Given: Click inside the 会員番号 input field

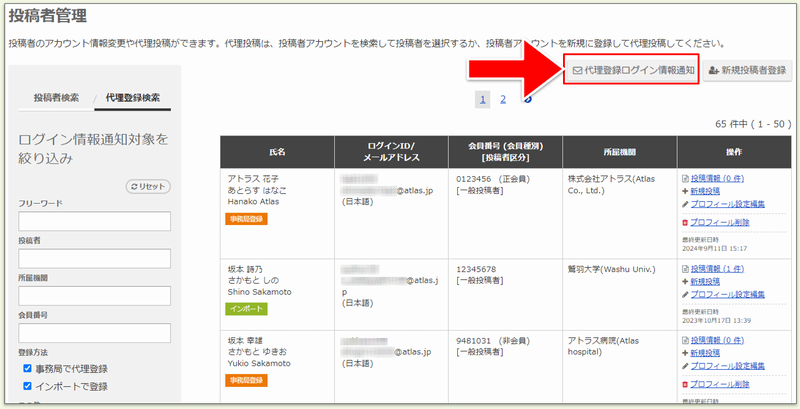Looking at the screenshot, I should 94,333.
